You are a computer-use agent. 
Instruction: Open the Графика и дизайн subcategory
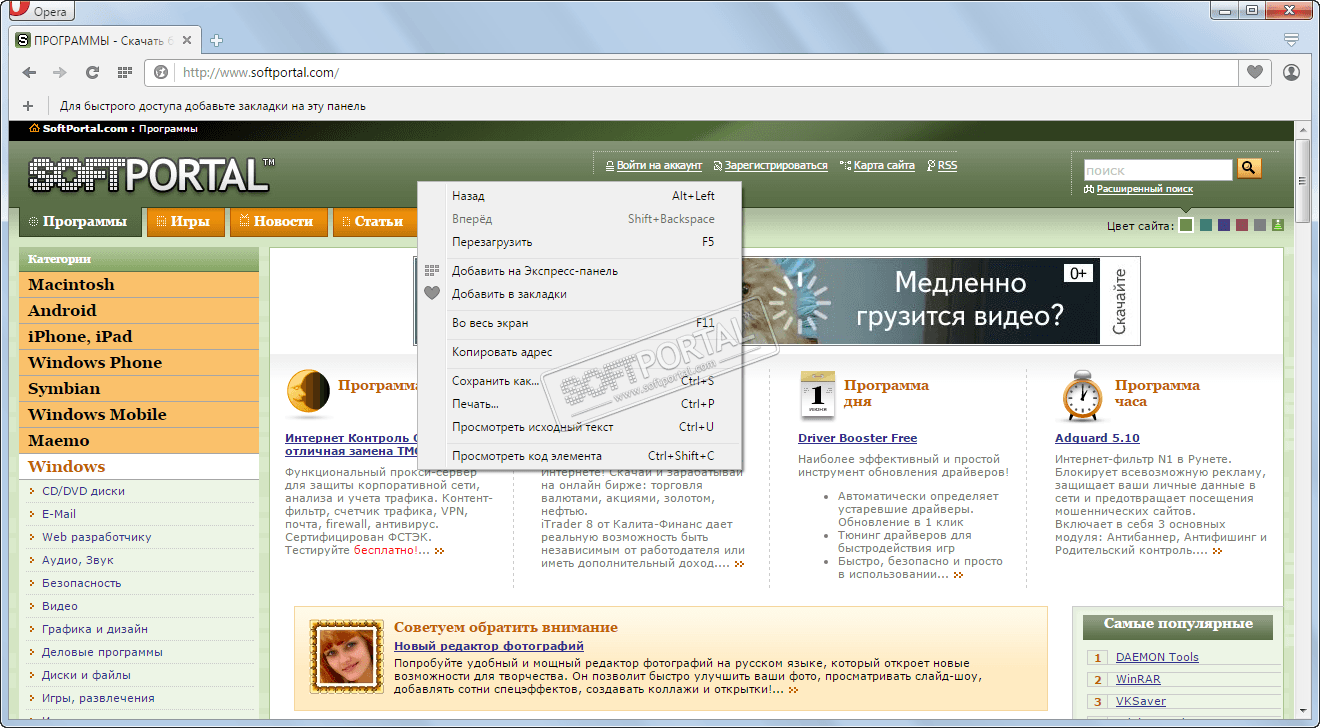[95, 629]
